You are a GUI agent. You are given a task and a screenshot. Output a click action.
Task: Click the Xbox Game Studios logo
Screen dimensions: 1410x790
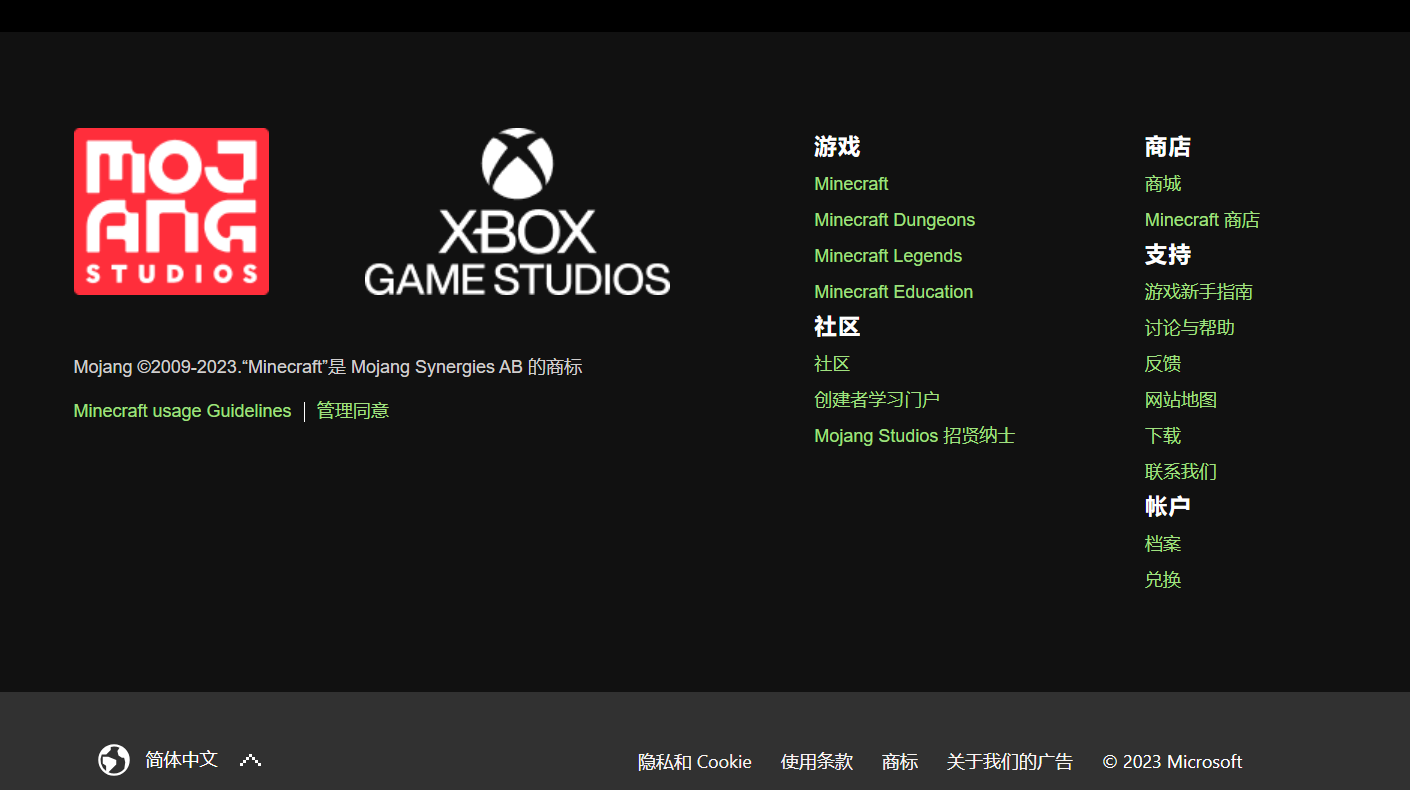[x=517, y=211]
